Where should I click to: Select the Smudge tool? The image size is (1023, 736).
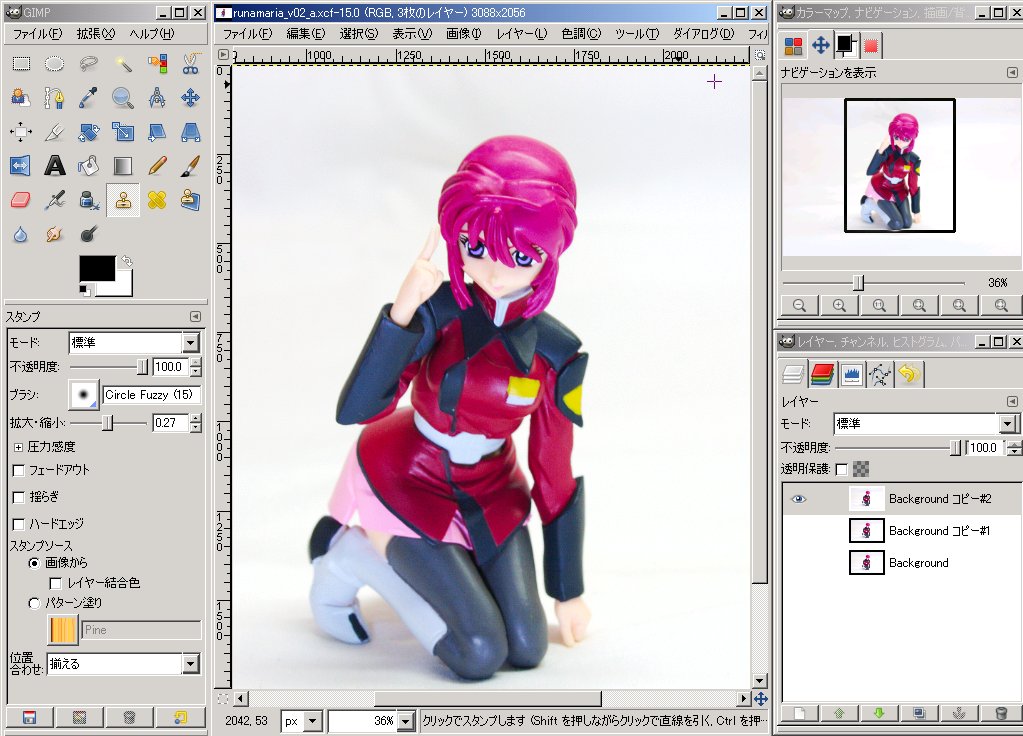pyautogui.click(x=55, y=234)
